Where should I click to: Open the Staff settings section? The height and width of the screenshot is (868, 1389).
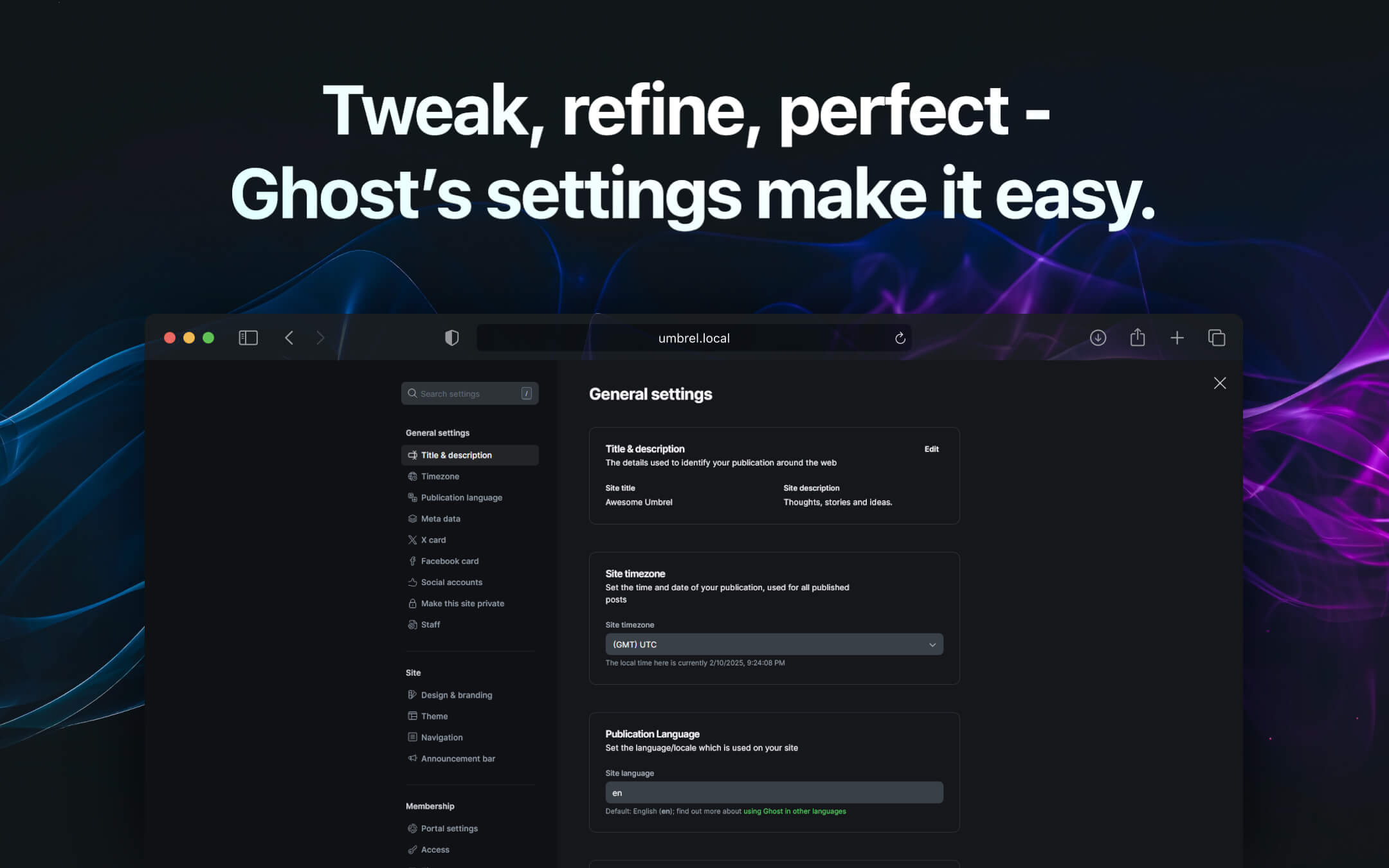click(x=430, y=624)
